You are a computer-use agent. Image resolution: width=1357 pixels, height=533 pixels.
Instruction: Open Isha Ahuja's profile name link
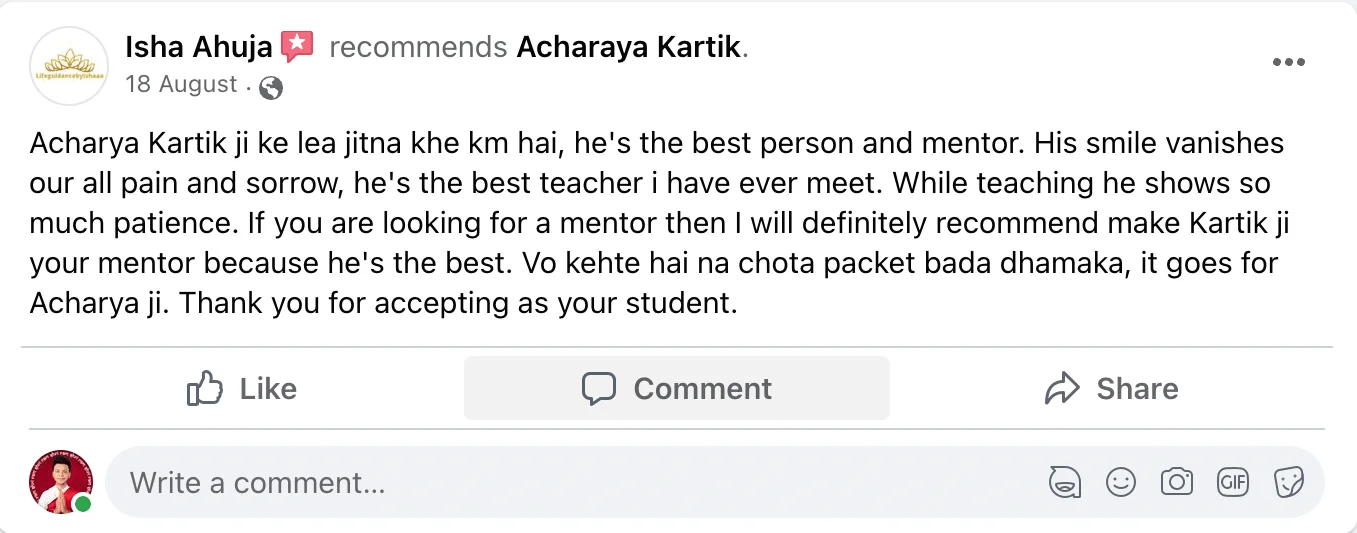click(x=199, y=46)
